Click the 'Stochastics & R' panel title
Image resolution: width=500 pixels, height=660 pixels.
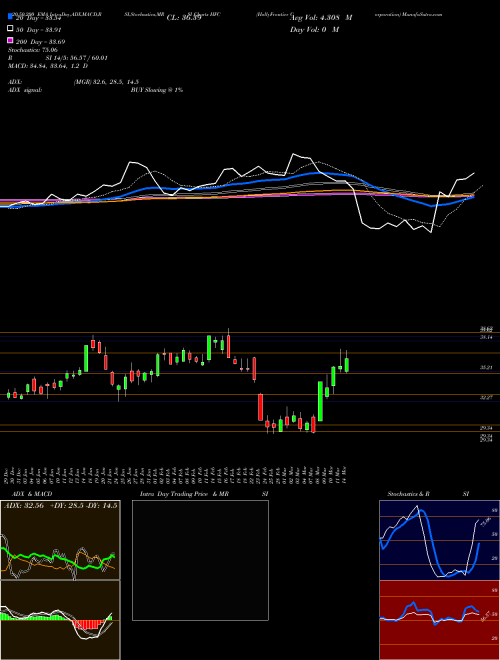409,494
